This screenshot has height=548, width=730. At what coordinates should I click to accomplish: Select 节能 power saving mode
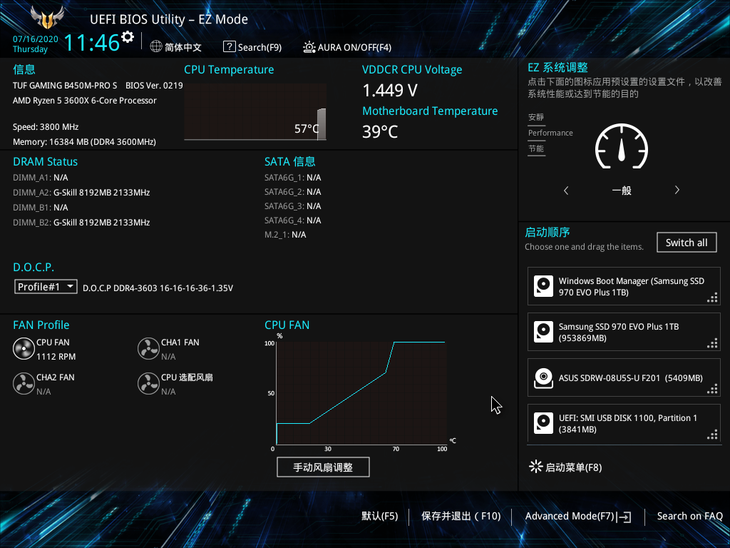point(536,149)
